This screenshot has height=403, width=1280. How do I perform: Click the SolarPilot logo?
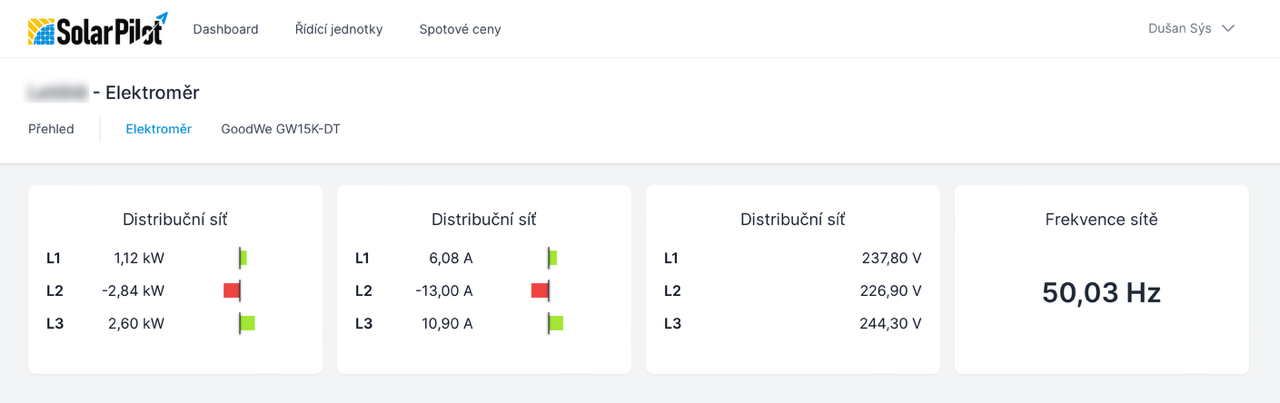[97, 29]
